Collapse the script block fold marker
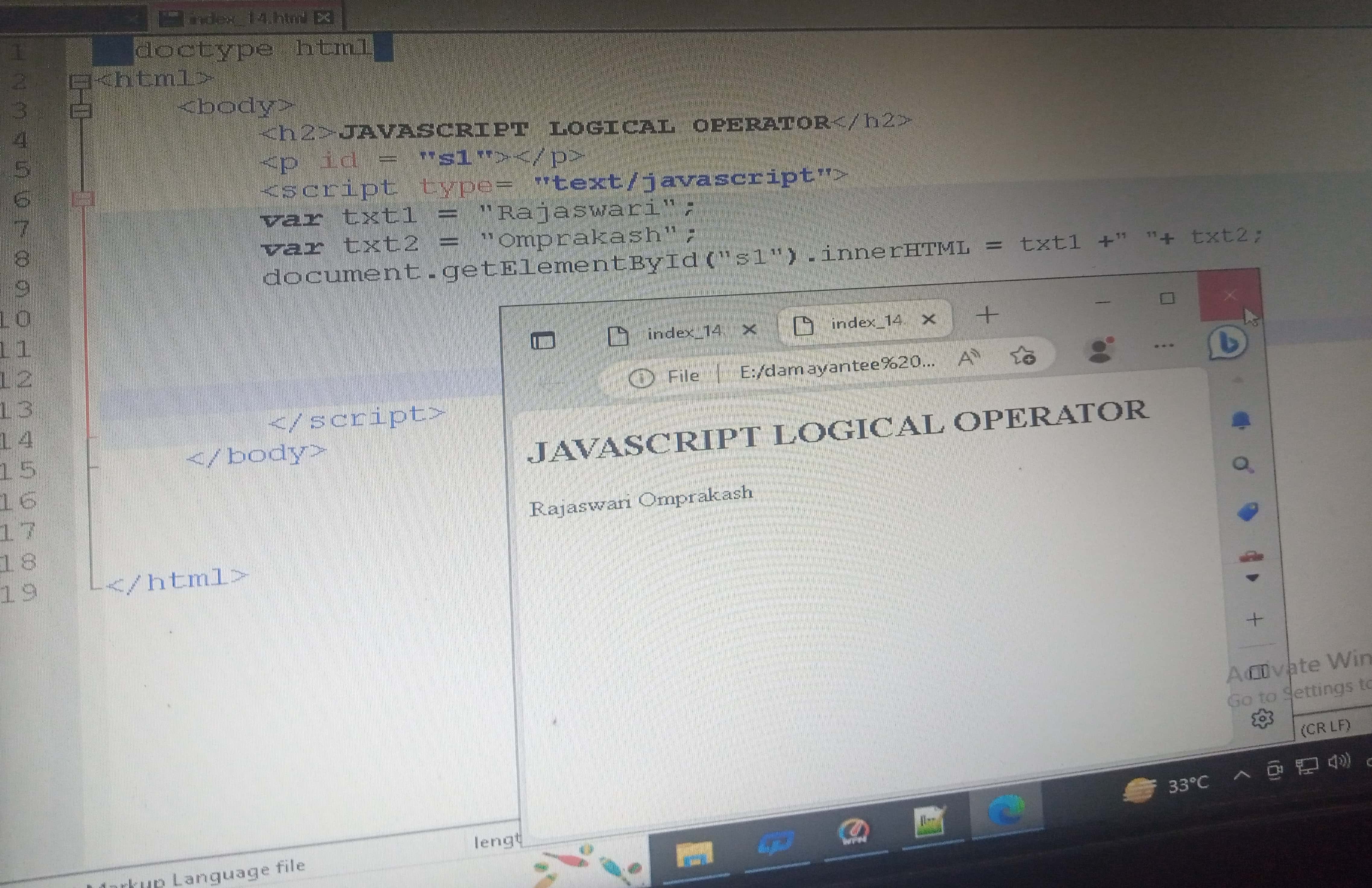Image resolution: width=1372 pixels, height=888 pixels. tap(84, 199)
